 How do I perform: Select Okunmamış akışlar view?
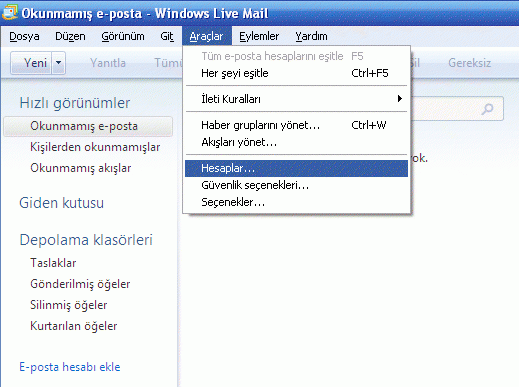point(80,168)
